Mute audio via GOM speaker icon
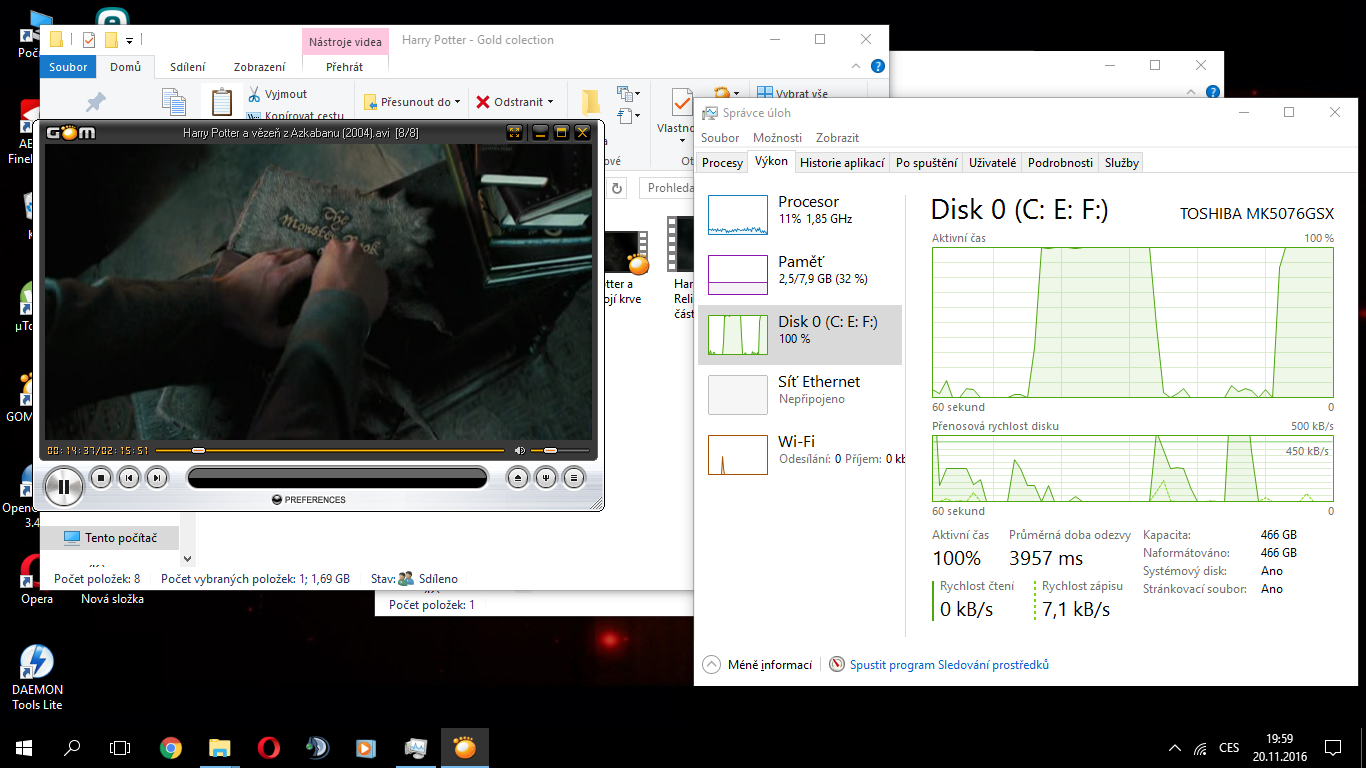The width and height of the screenshot is (1366, 768). click(x=519, y=451)
